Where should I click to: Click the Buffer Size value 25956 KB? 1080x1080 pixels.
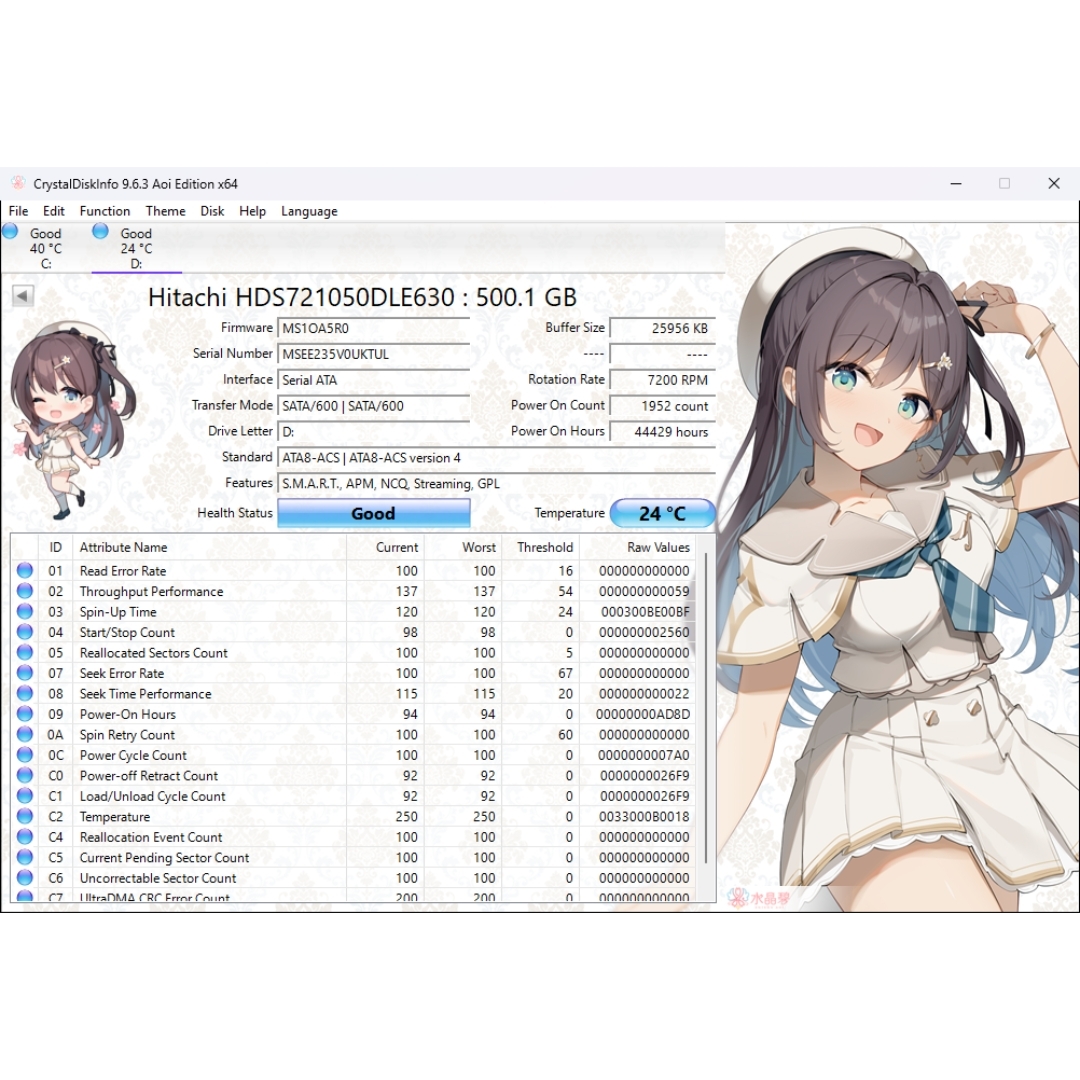coord(663,329)
